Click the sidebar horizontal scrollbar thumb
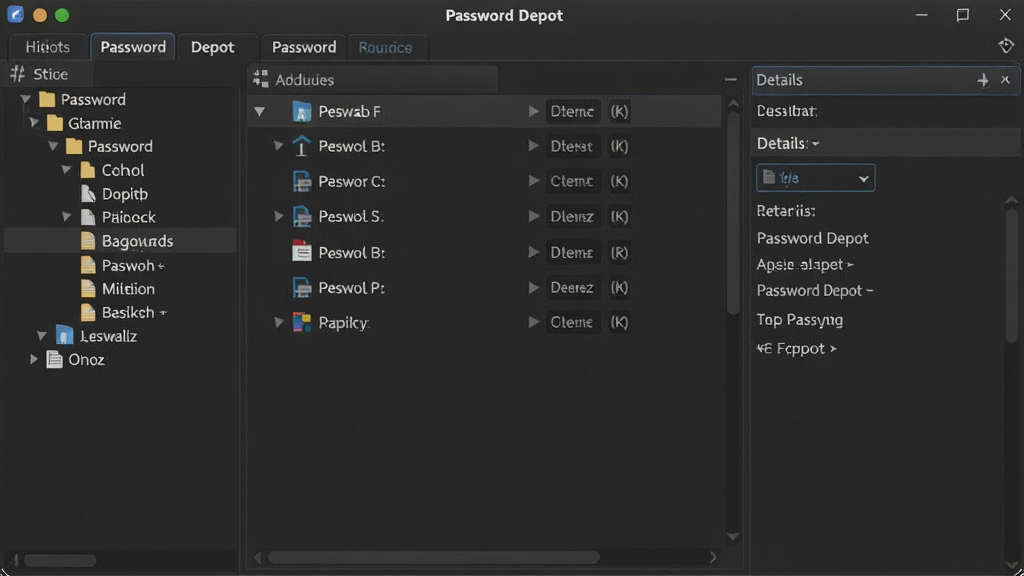 60,560
